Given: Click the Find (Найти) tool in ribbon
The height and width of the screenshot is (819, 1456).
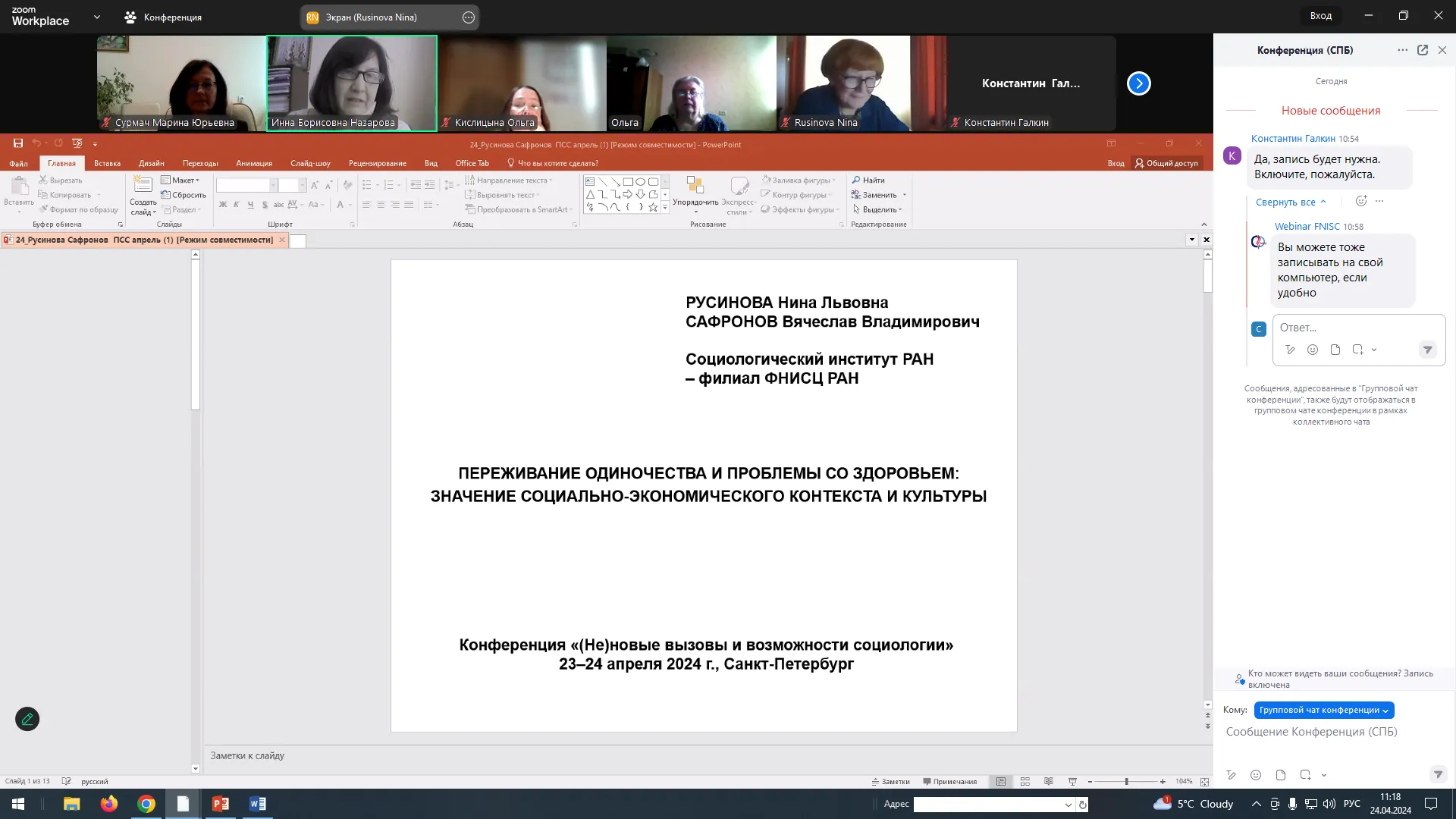Looking at the screenshot, I should tap(868, 180).
